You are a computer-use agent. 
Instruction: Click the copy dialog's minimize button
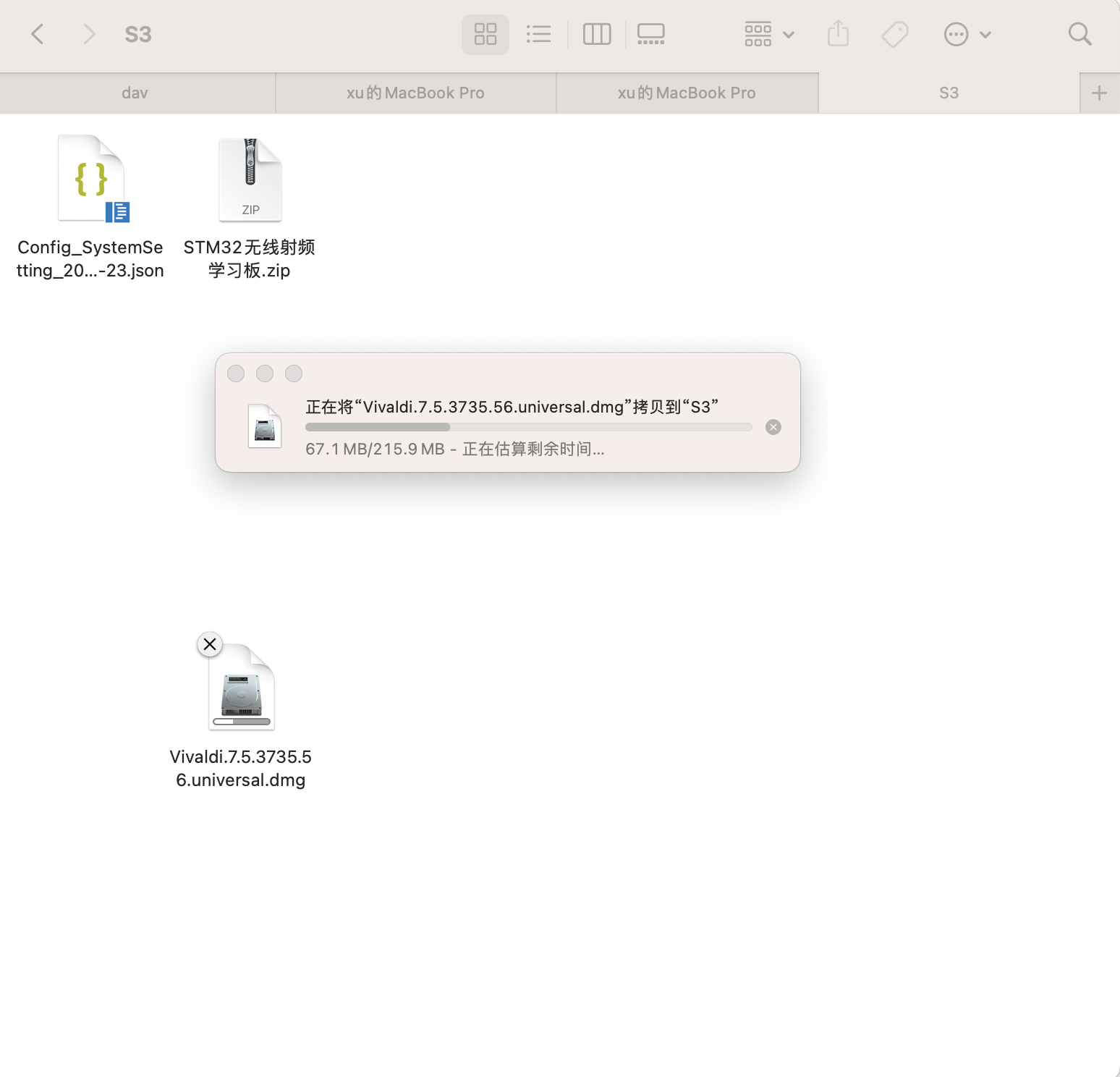(265, 373)
